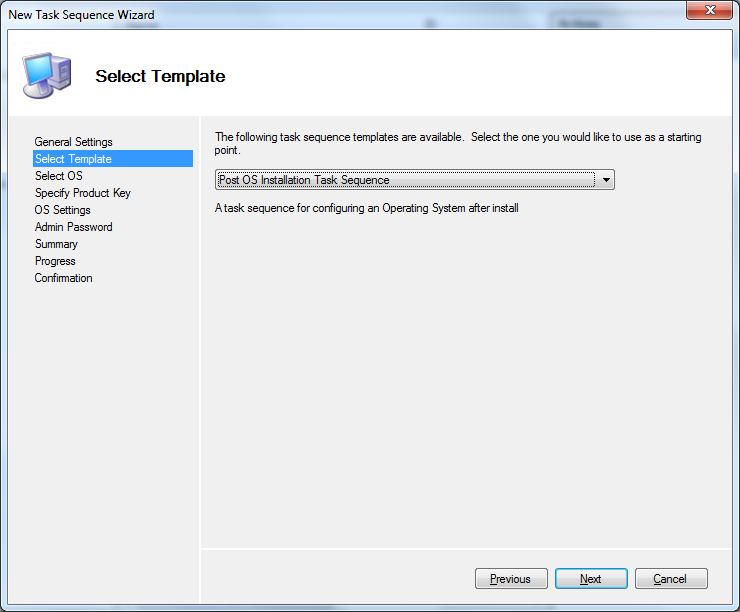Select Admin Password step
Image resolution: width=740 pixels, height=612 pixels.
pos(73,227)
